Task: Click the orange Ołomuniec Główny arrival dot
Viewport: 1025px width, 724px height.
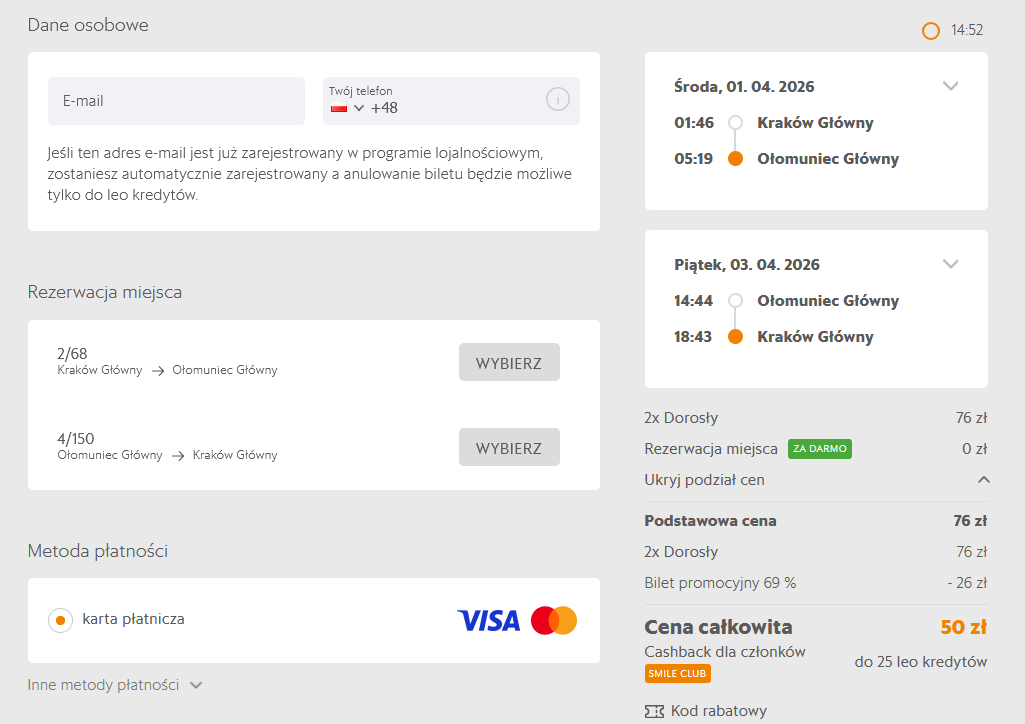Action: click(x=736, y=159)
